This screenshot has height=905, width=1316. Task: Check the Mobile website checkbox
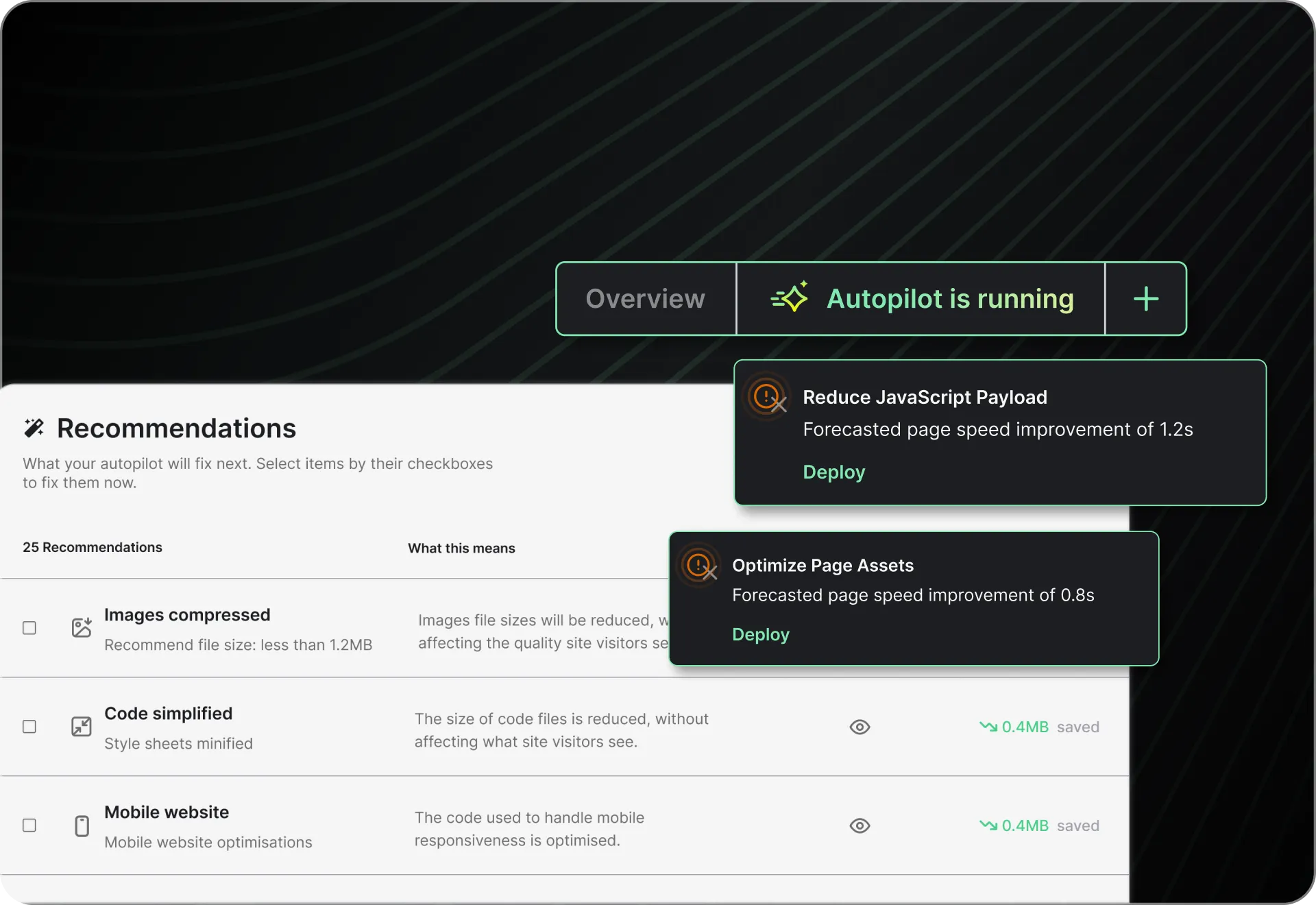click(x=29, y=825)
